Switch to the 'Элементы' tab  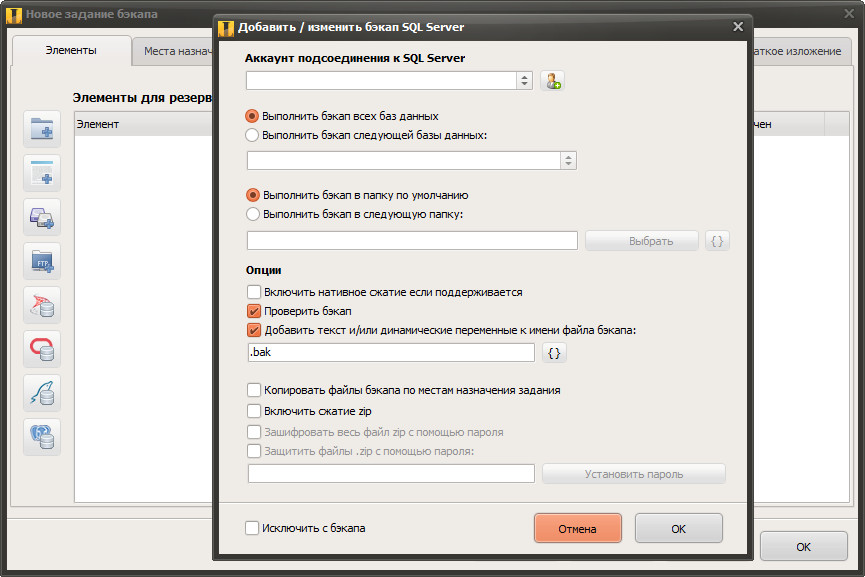[x=71, y=50]
